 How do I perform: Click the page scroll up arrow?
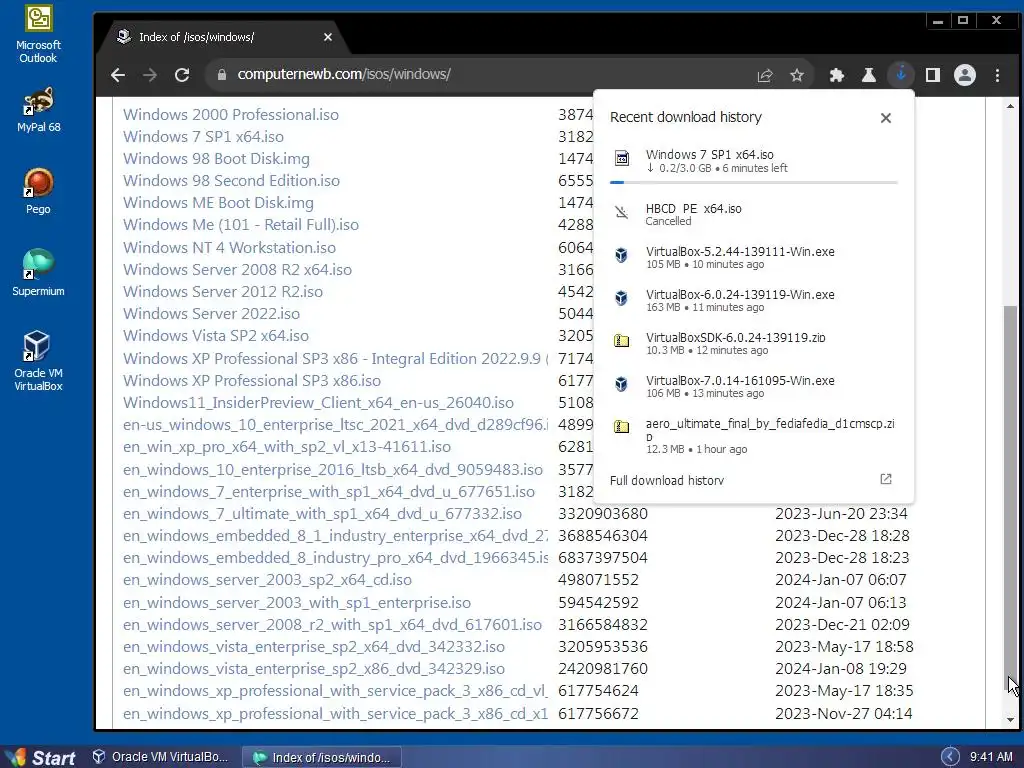tap(1010, 106)
